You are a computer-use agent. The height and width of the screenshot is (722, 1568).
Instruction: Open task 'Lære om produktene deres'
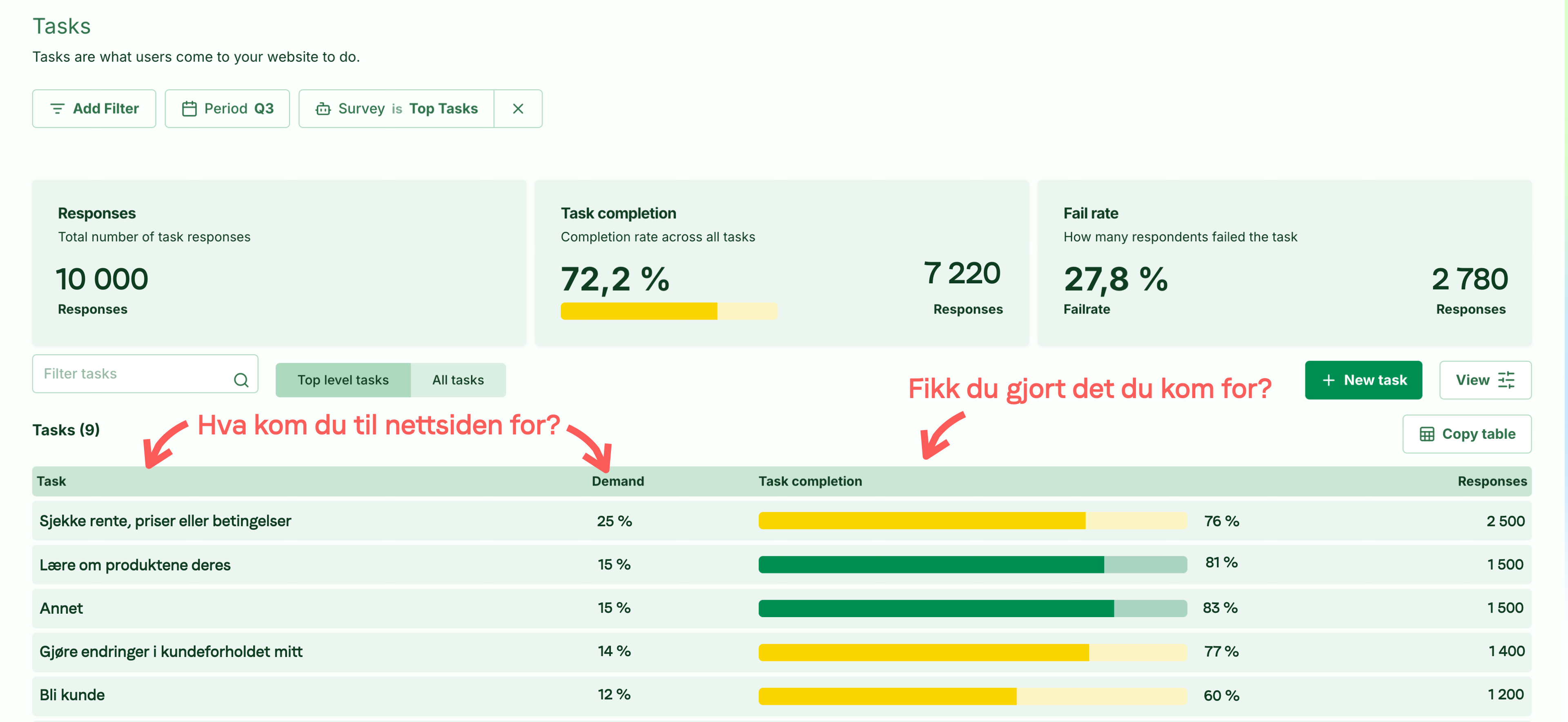[x=135, y=565]
